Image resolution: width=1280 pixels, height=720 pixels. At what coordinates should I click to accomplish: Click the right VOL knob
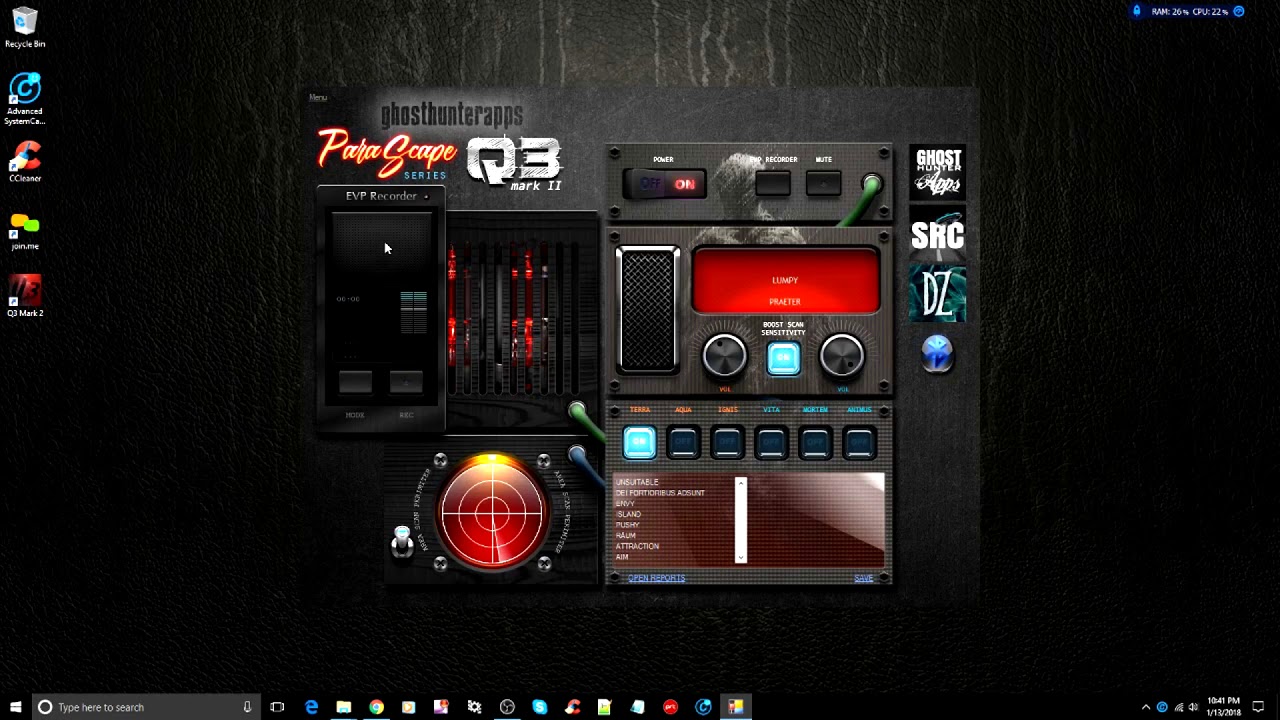tap(842, 356)
